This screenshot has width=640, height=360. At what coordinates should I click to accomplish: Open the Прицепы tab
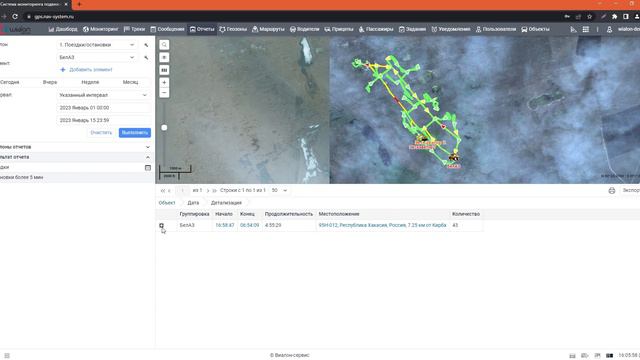click(339, 29)
